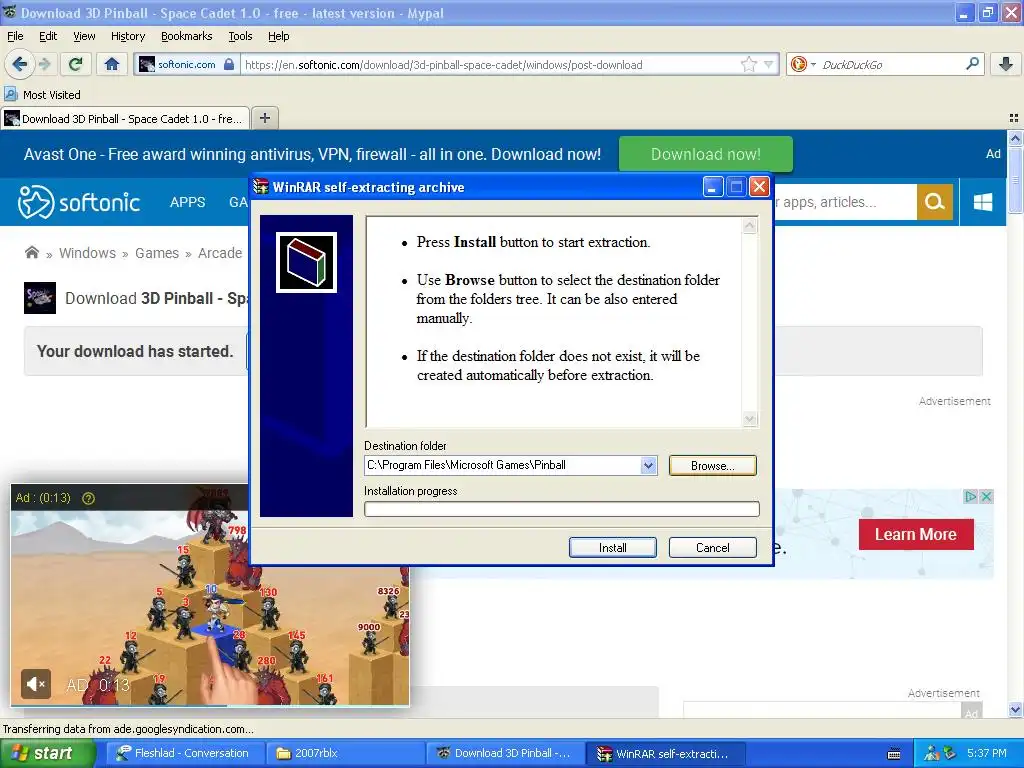Open the browser home page icon
This screenshot has height=768, width=1024.
click(x=112, y=64)
